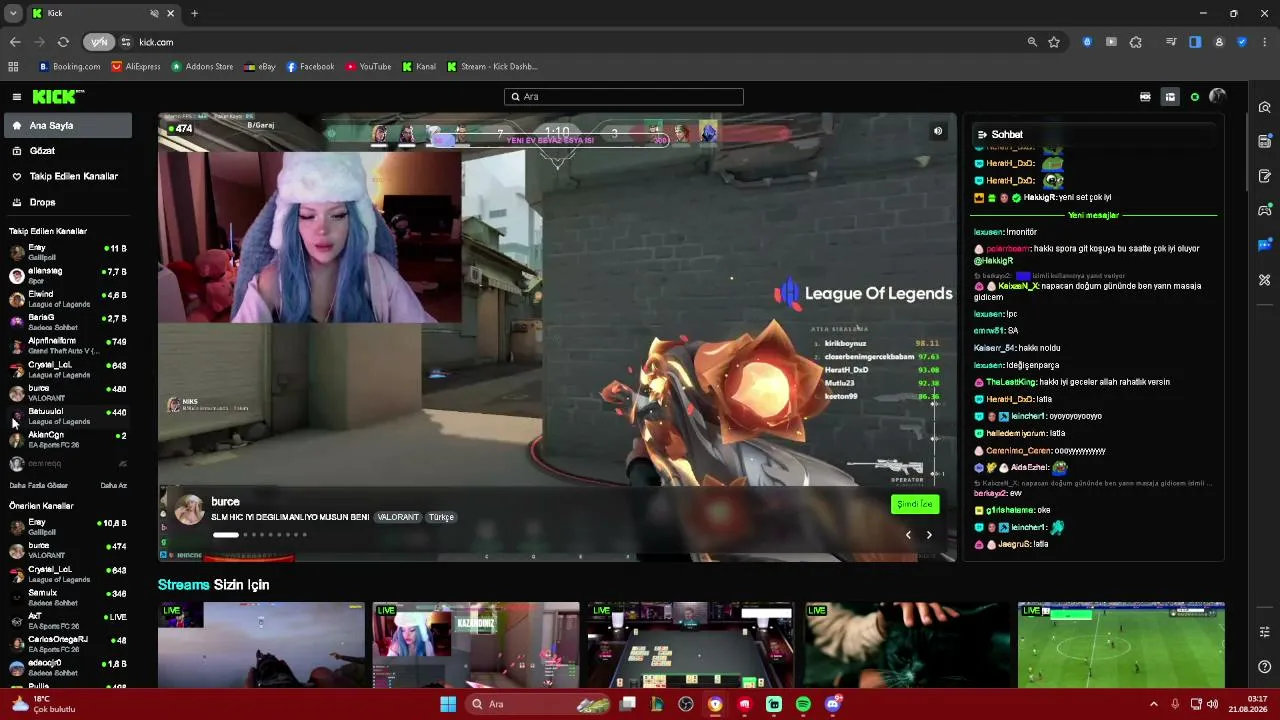This screenshot has height=720, width=1280.
Task: Open the football pitch stream thumbnail
Action: (1121, 645)
